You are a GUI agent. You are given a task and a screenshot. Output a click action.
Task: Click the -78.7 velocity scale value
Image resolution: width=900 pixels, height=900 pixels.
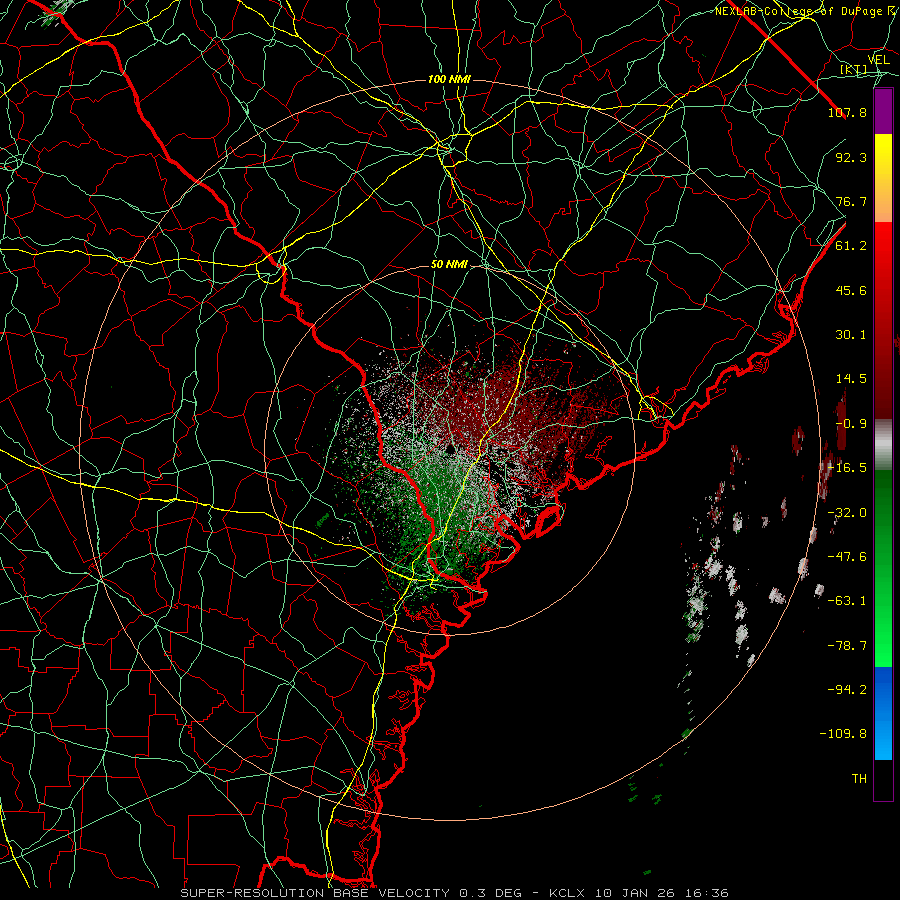(x=847, y=646)
